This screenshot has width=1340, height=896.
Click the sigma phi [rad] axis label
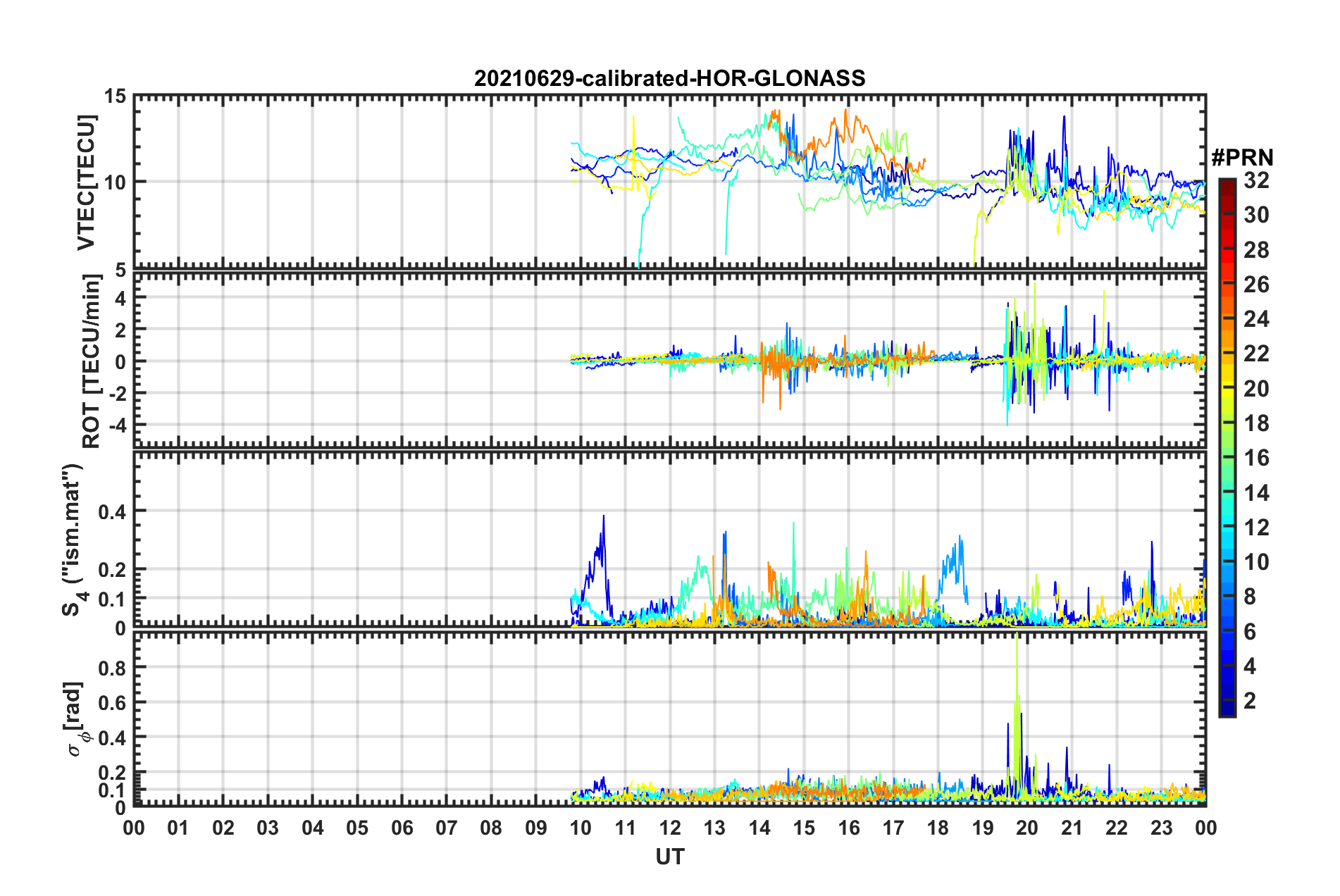coord(77,718)
